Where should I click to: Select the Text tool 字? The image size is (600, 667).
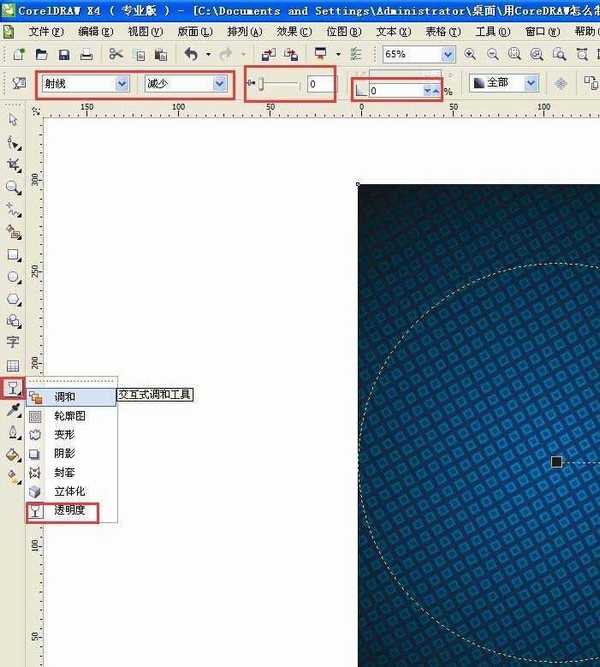13,342
